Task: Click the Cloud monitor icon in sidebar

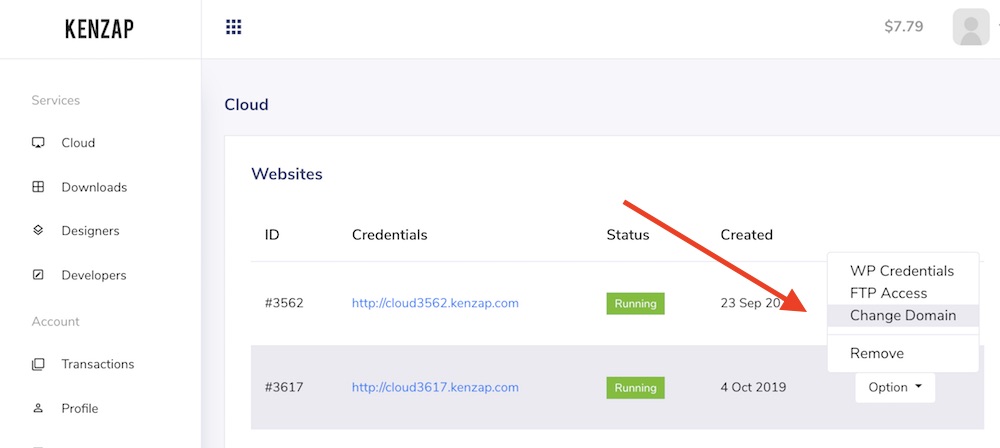Action: point(38,142)
